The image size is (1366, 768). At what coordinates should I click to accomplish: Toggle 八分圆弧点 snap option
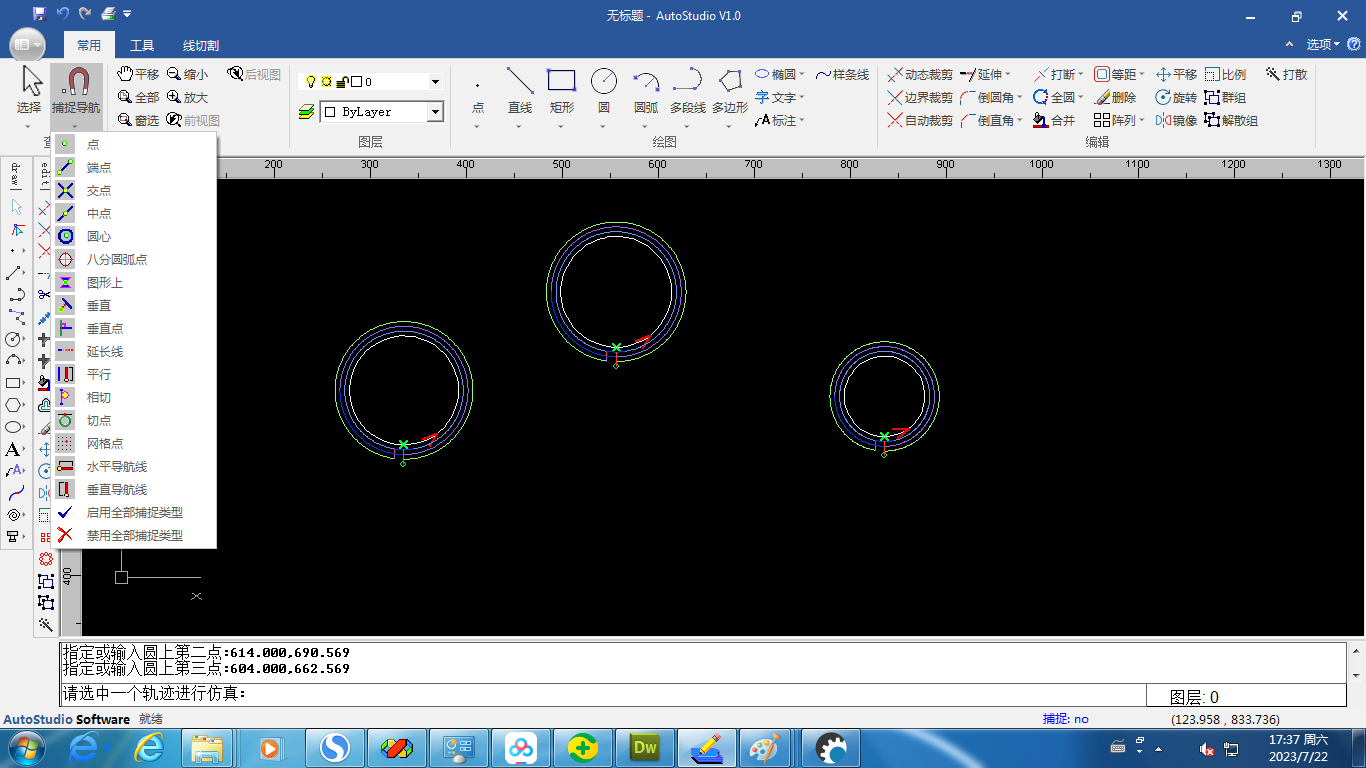coord(134,259)
